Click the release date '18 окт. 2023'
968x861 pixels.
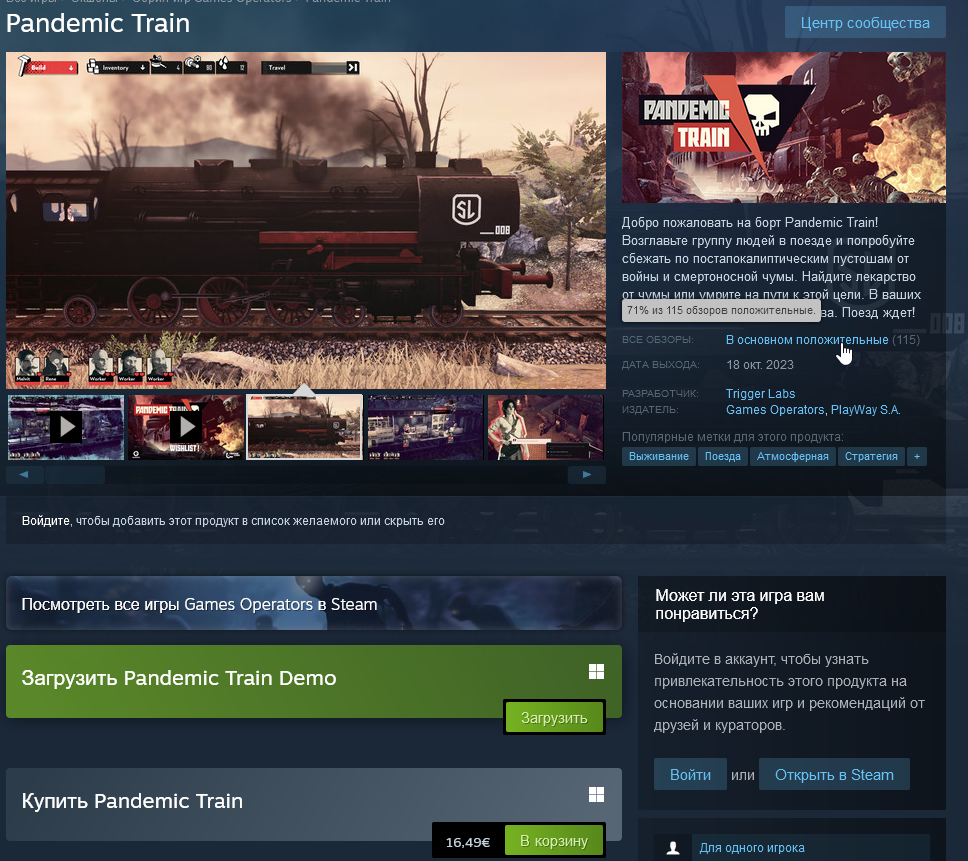pos(760,365)
